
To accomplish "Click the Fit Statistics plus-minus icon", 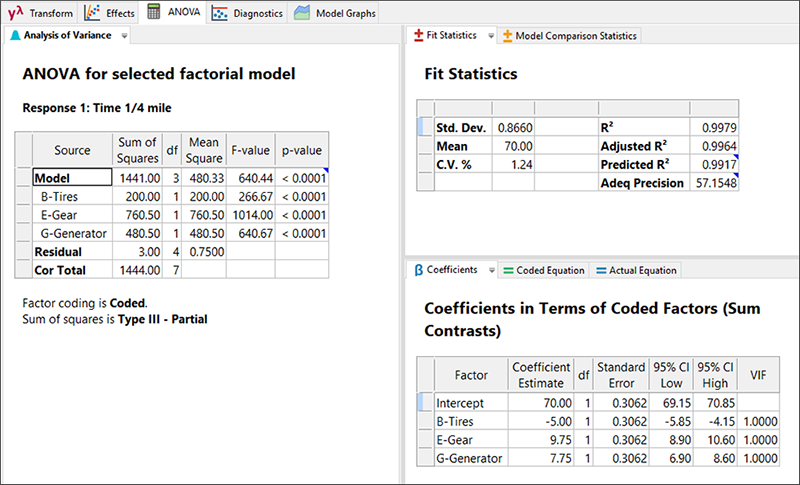I will tap(419, 35).
